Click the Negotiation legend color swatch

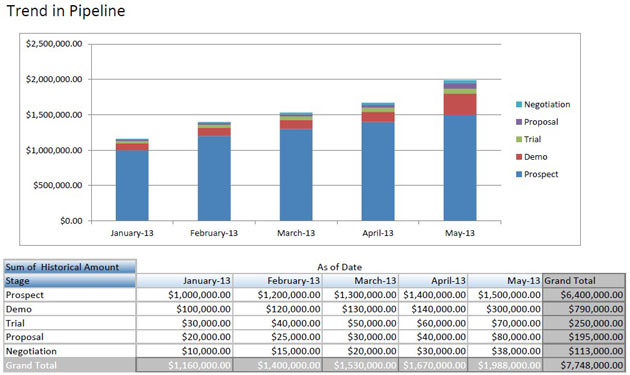pyautogui.click(x=519, y=105)
